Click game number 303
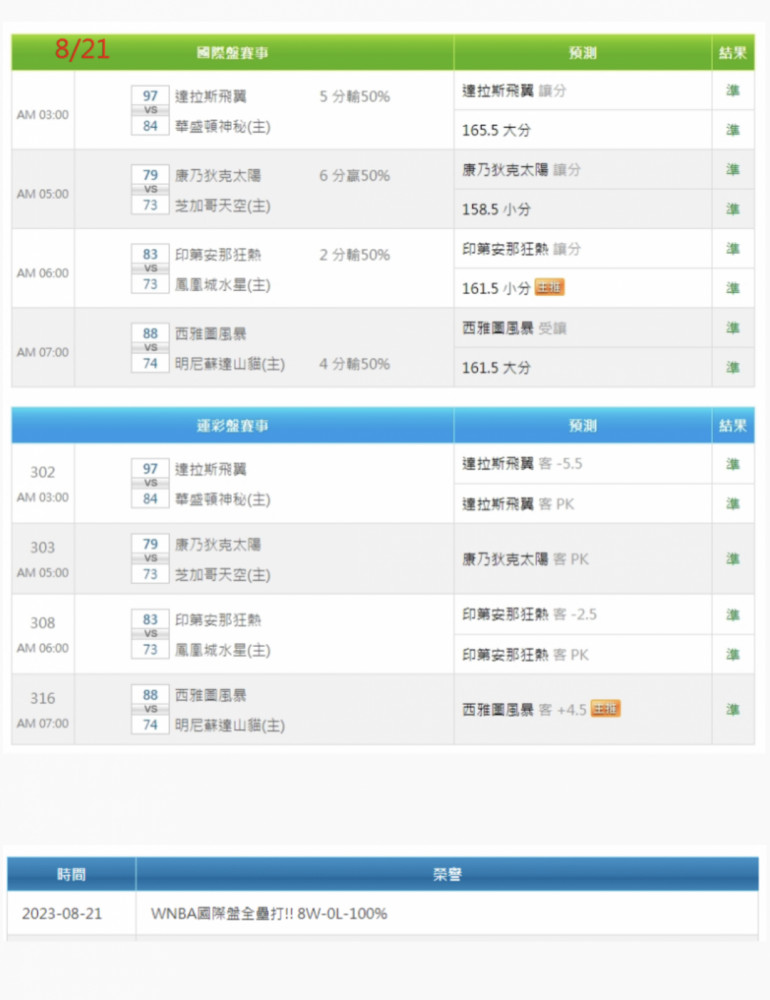This screenshot has width=770, height=1000. click(x=43, y=547)
